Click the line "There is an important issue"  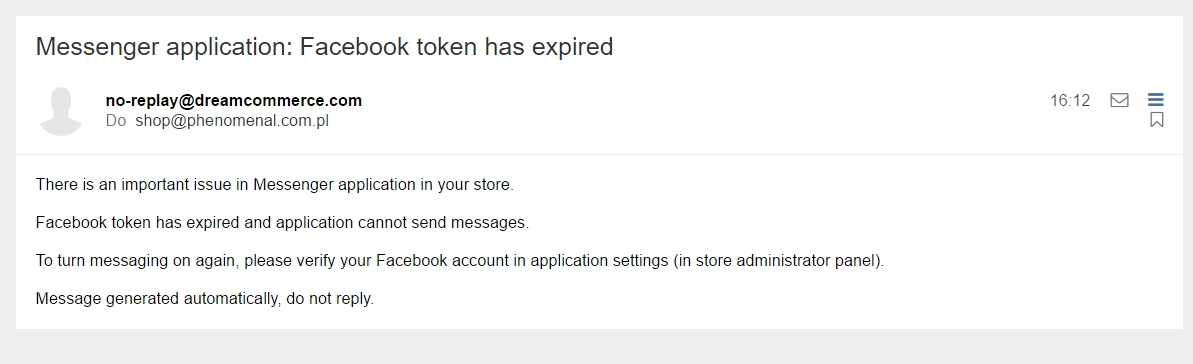pyautogui.click(x=275, y=185)
